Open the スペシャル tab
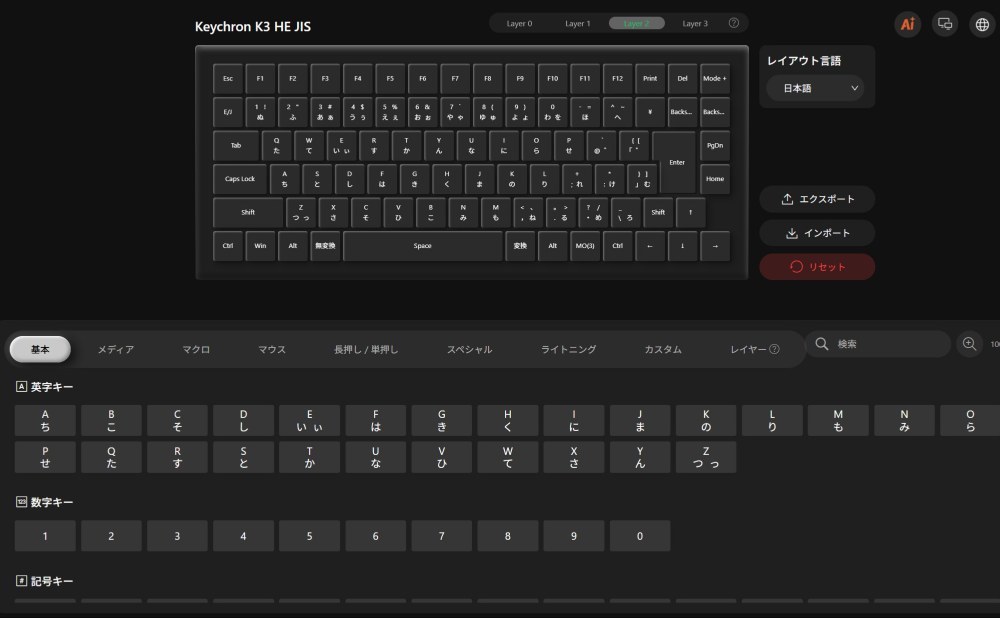The width and height of the screenshot is (1000, 618). click(x=469, y=349)
